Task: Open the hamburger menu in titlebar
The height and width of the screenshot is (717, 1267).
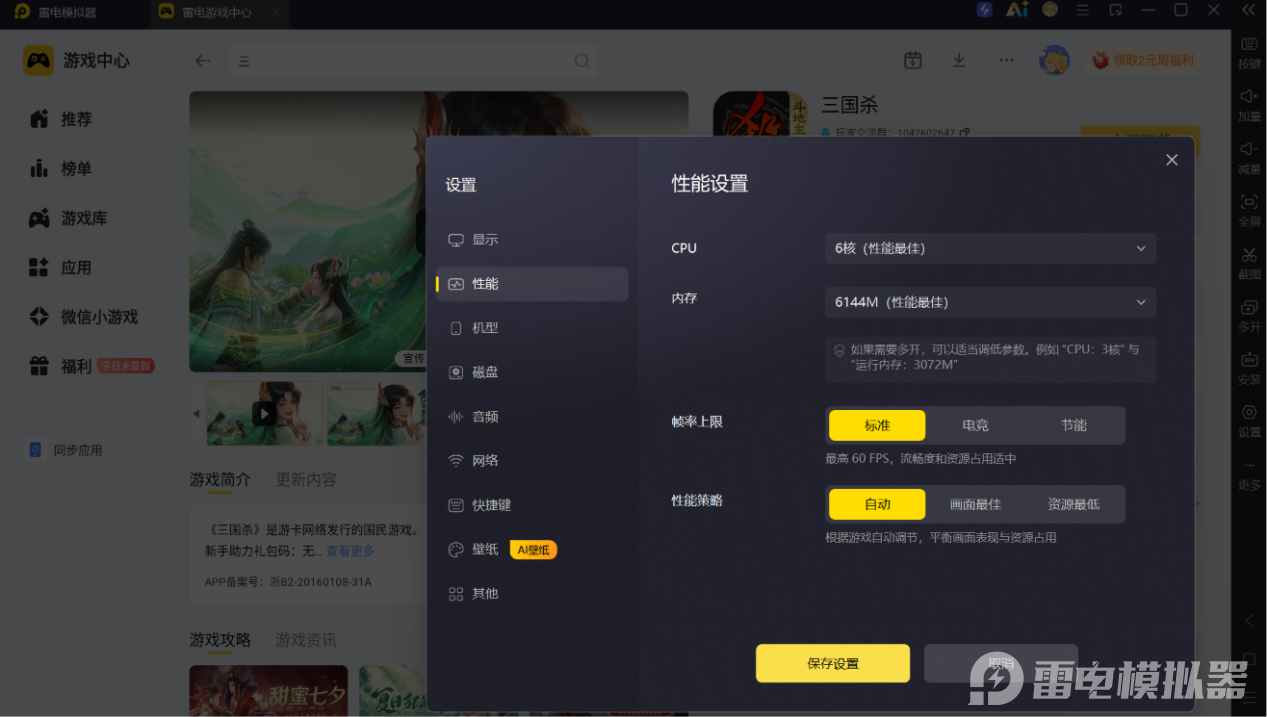Action: click(1082, 10)
